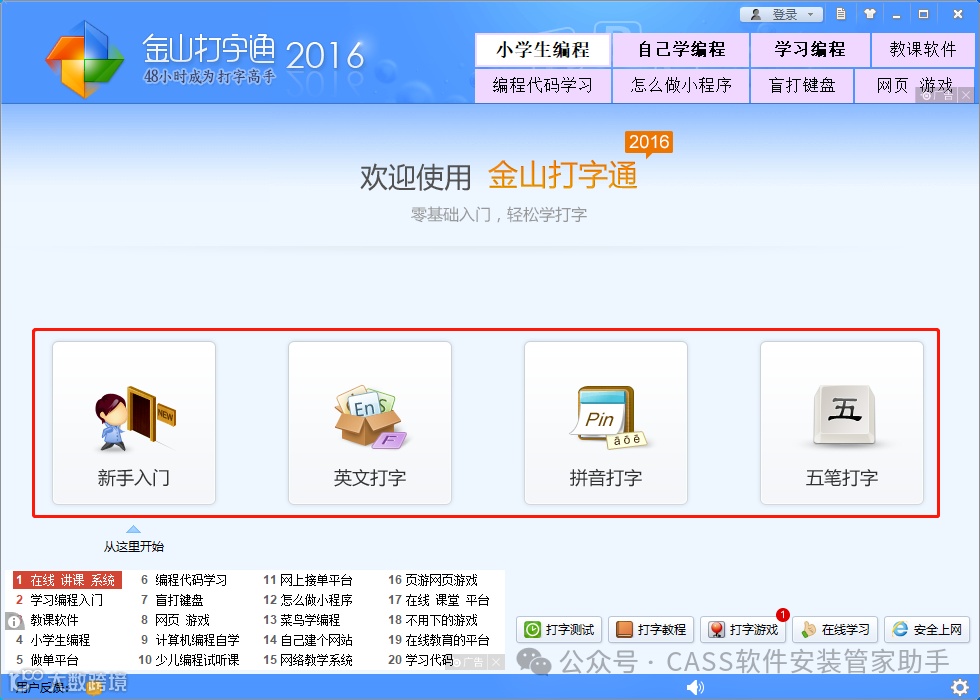The width and height of the screenshot is (980, 700).
Task: Click list item 4 小学生编程
Action: coord(54,640)
